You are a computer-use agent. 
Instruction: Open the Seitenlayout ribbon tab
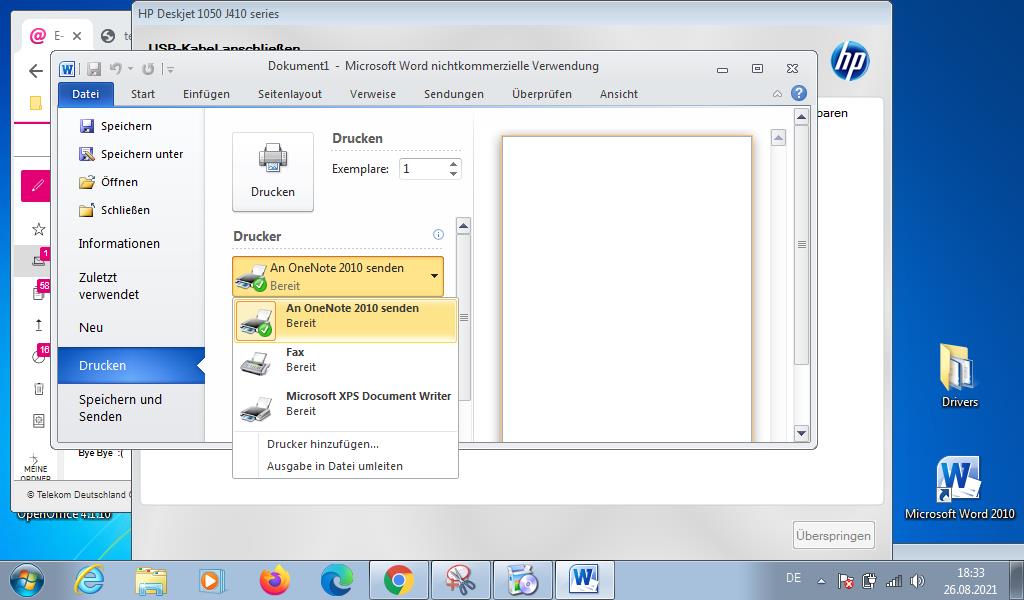(290, 94)
